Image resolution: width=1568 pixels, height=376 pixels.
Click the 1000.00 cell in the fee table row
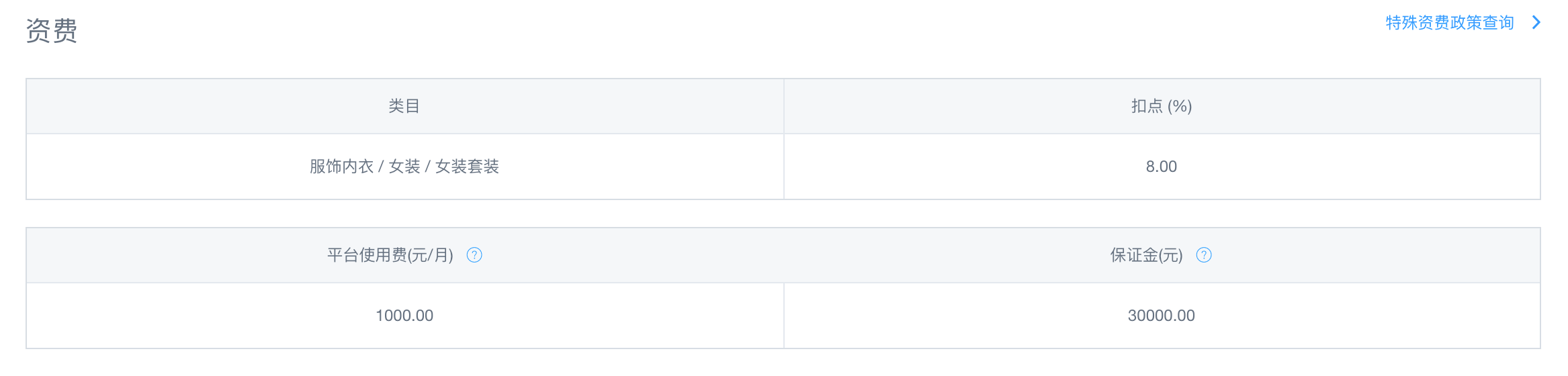pos(404,316)
